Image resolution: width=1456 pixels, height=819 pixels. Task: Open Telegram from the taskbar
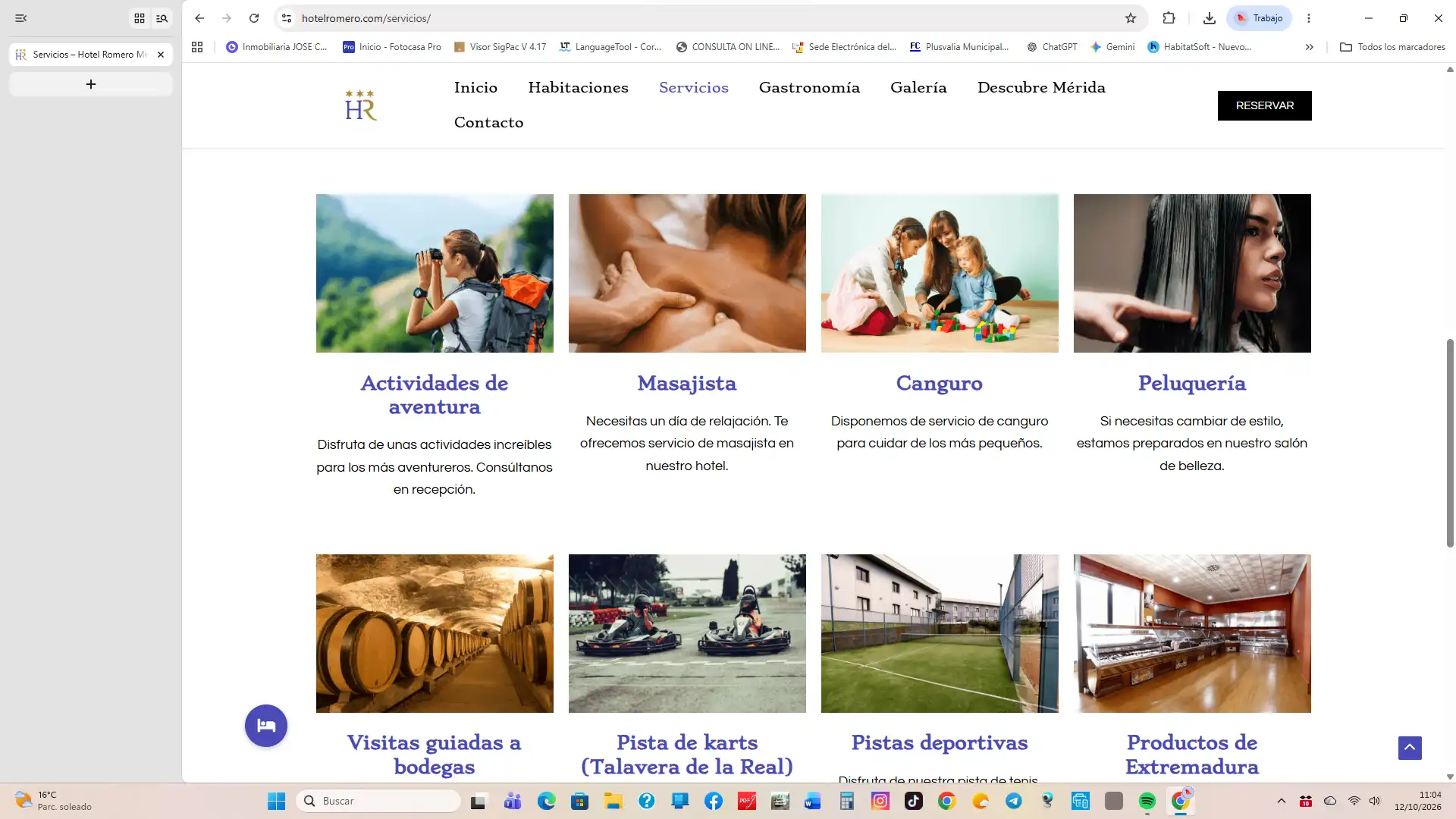(x=1014, y=801)
